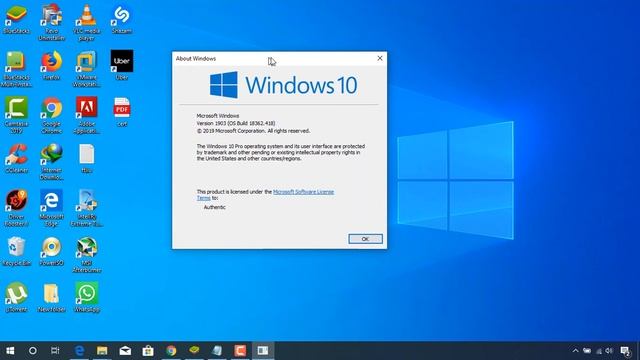Screen dimensions: 640x360
Task: Select the PDF file on desktop
Action: (122, 112)
